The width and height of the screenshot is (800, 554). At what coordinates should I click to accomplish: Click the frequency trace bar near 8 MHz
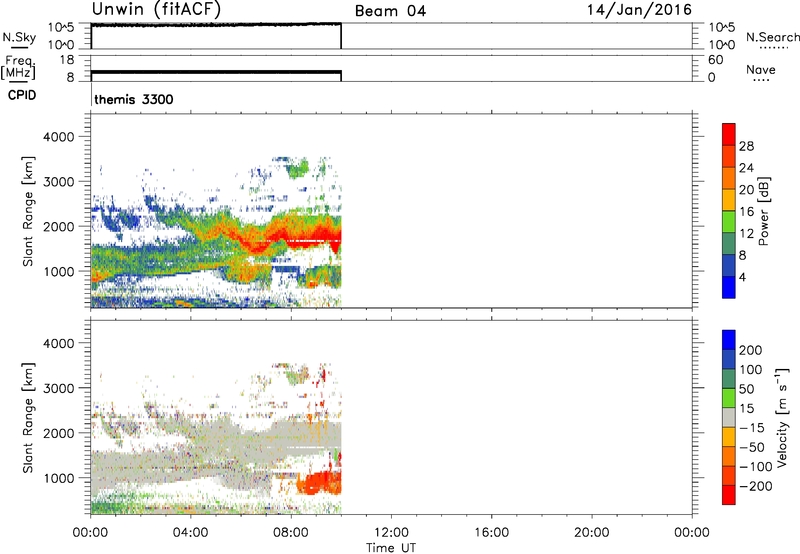tap(216, 72)
